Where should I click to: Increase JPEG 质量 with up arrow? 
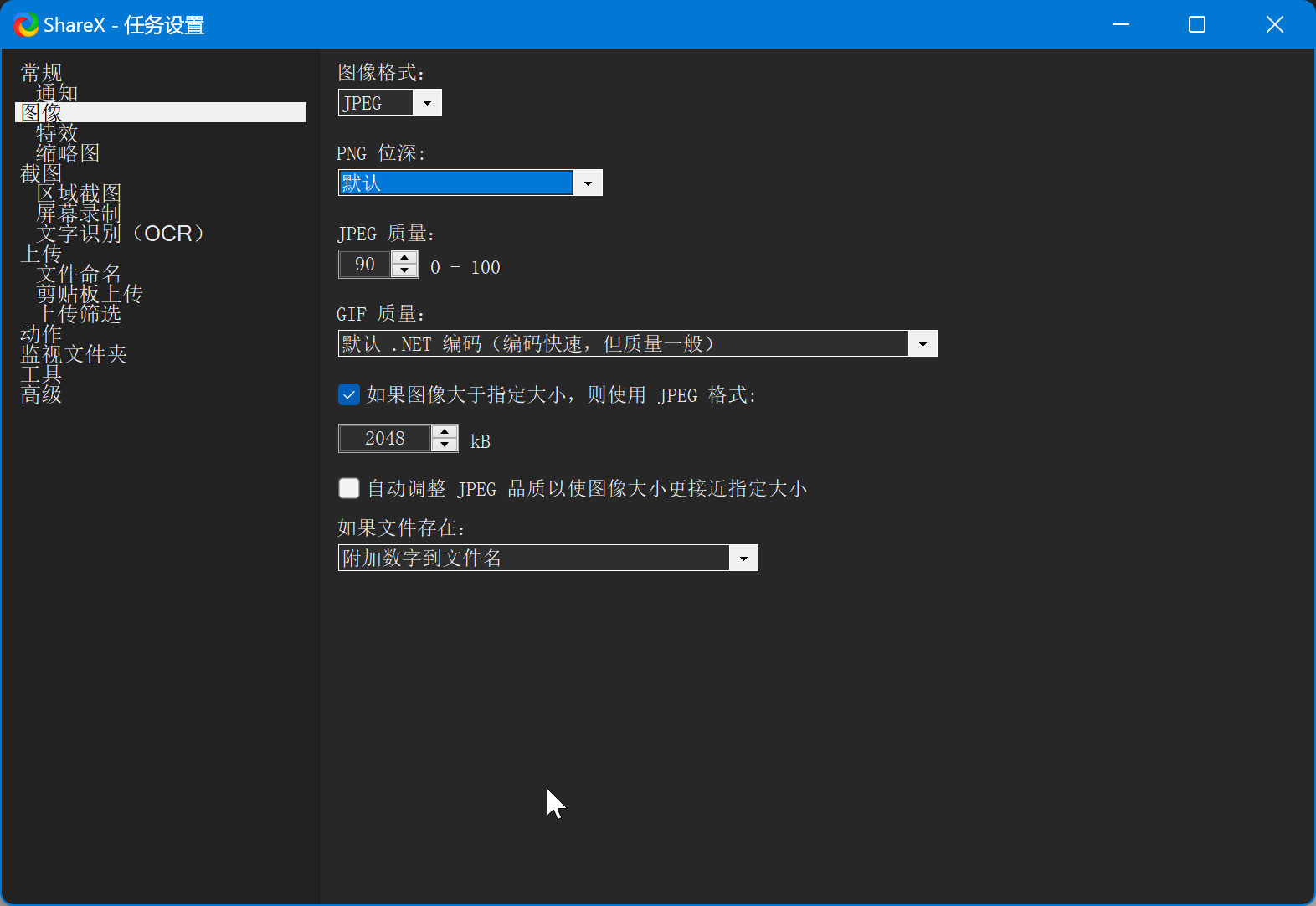tap(405, 258)
